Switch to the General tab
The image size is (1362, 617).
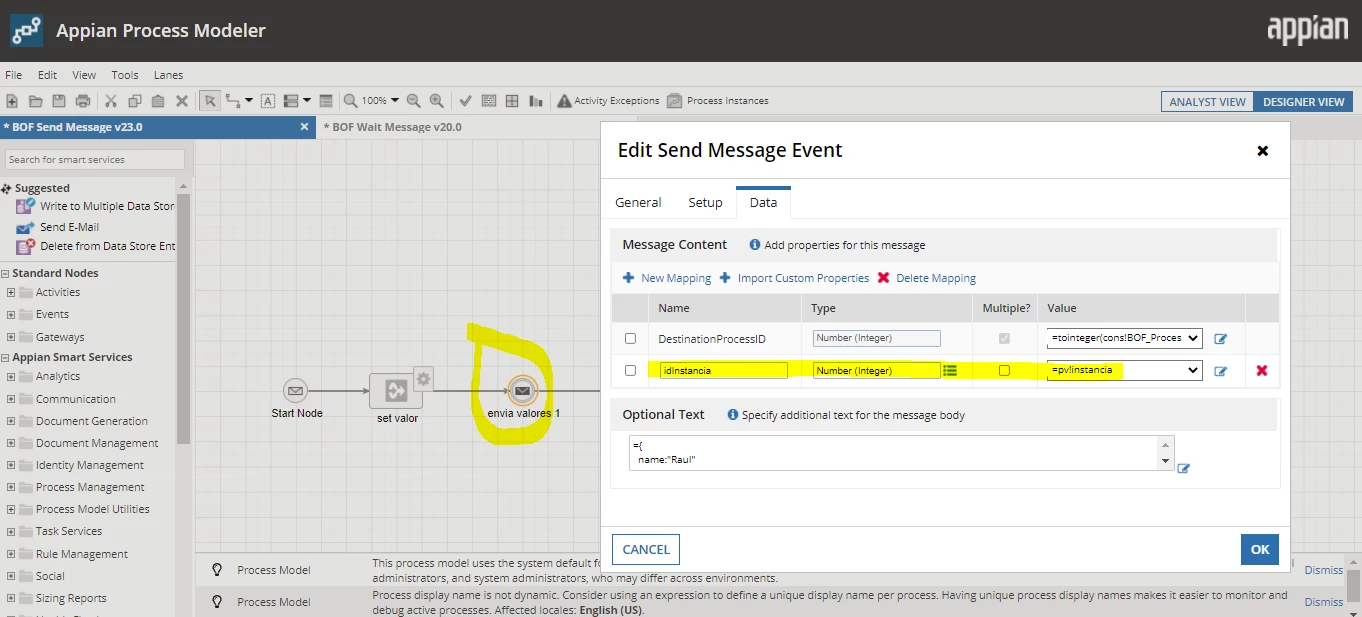[638, 202]
